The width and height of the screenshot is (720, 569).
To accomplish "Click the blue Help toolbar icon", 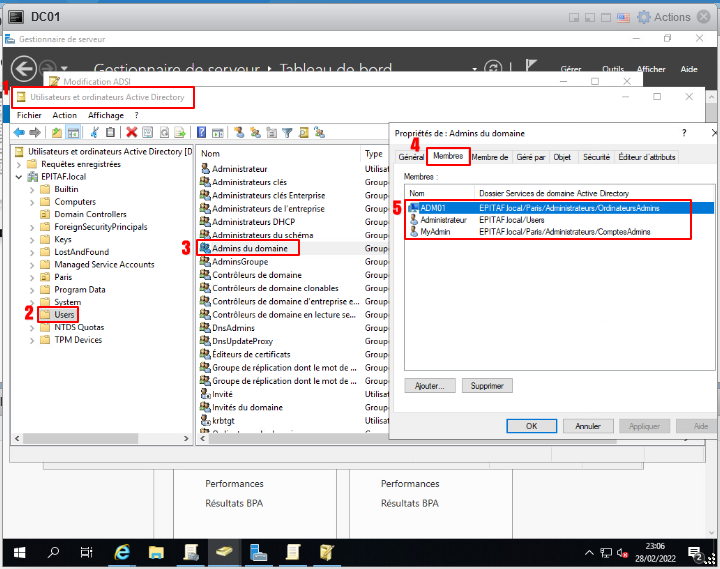I will [x=201, y=132].
